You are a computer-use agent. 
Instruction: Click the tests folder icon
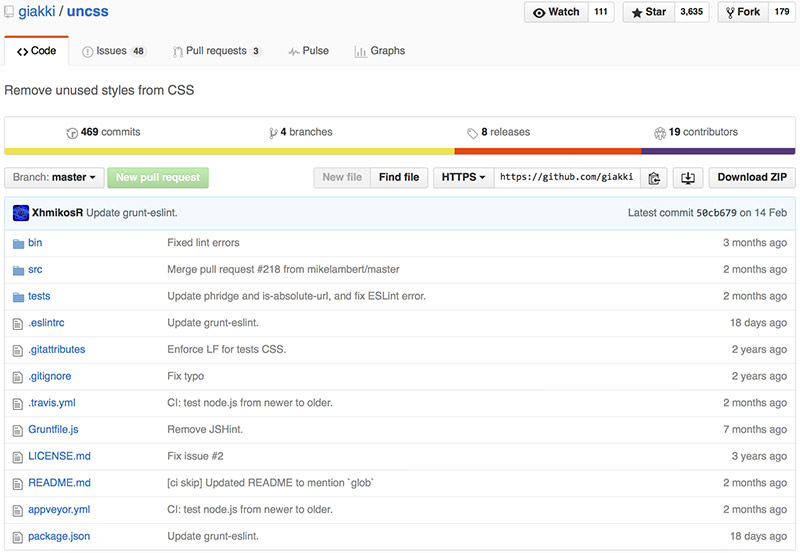[18, 296]
